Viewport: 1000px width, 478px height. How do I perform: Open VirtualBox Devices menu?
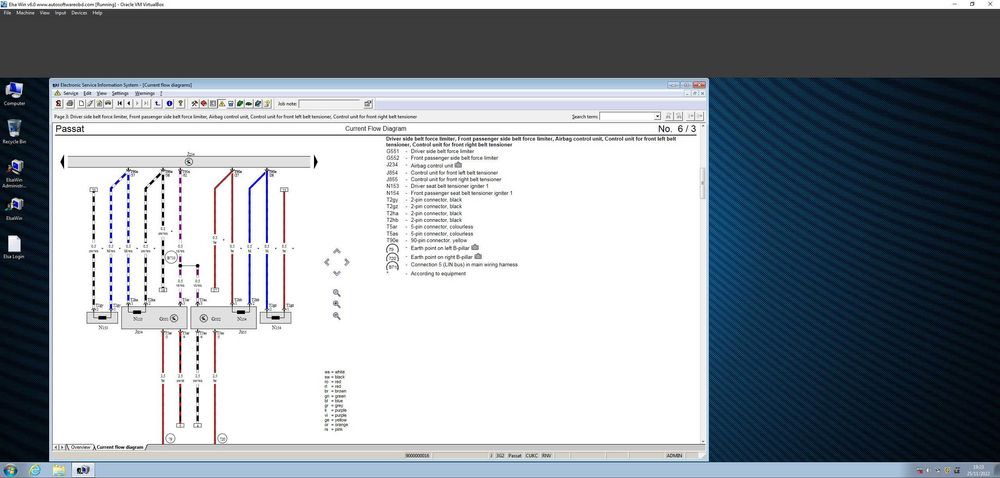point(79,13)
